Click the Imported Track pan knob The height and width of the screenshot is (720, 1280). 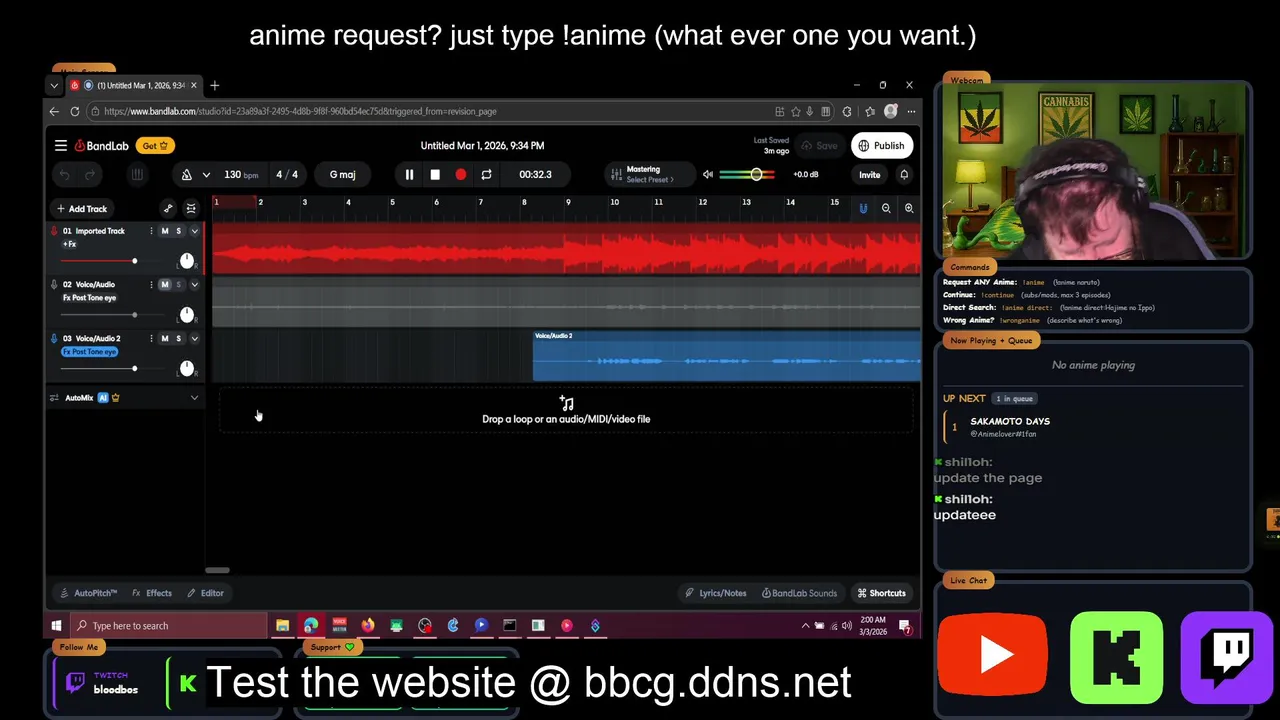click(186, 261)
